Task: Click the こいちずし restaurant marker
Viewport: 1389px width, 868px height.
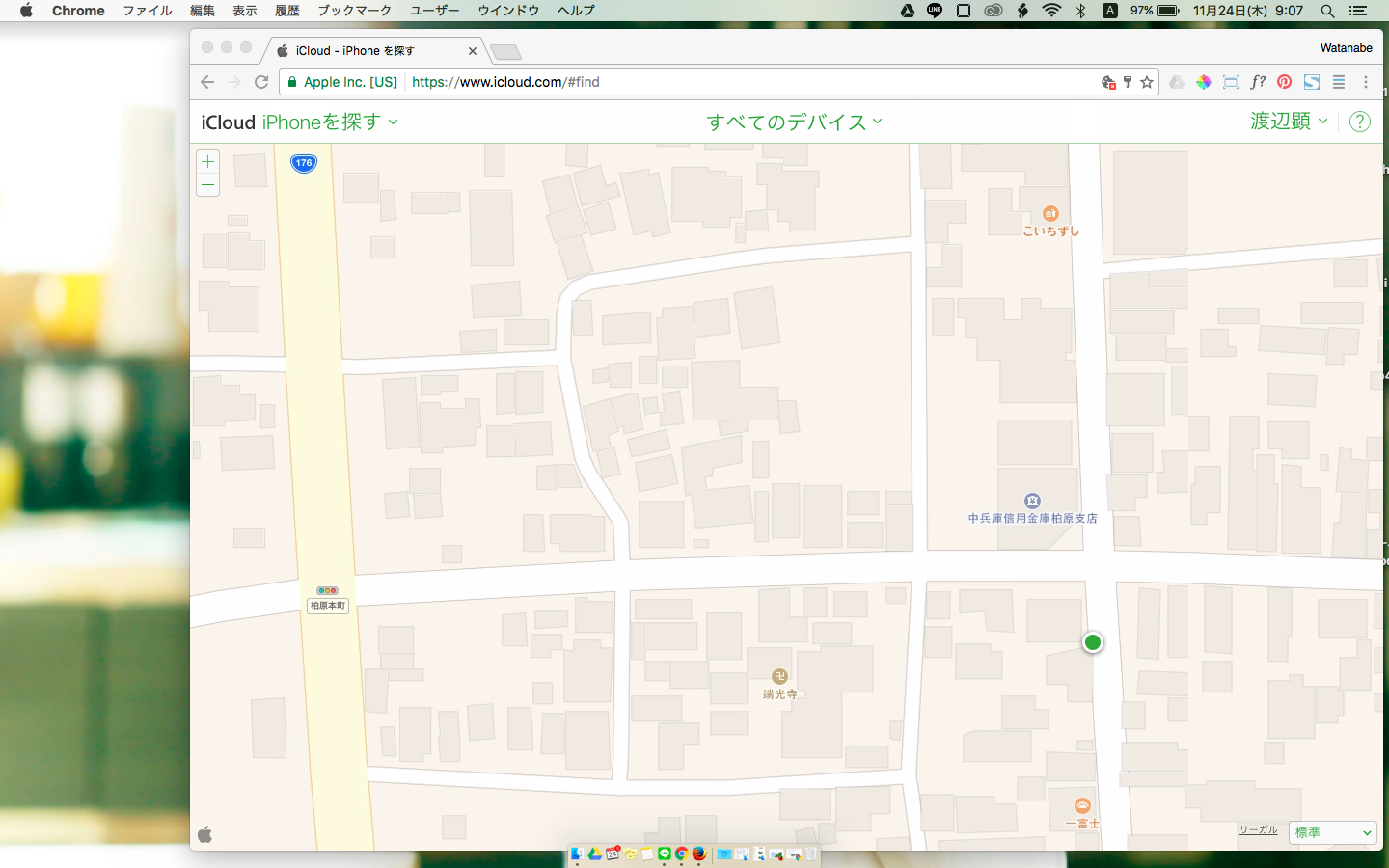Action: coord(1050,214)
